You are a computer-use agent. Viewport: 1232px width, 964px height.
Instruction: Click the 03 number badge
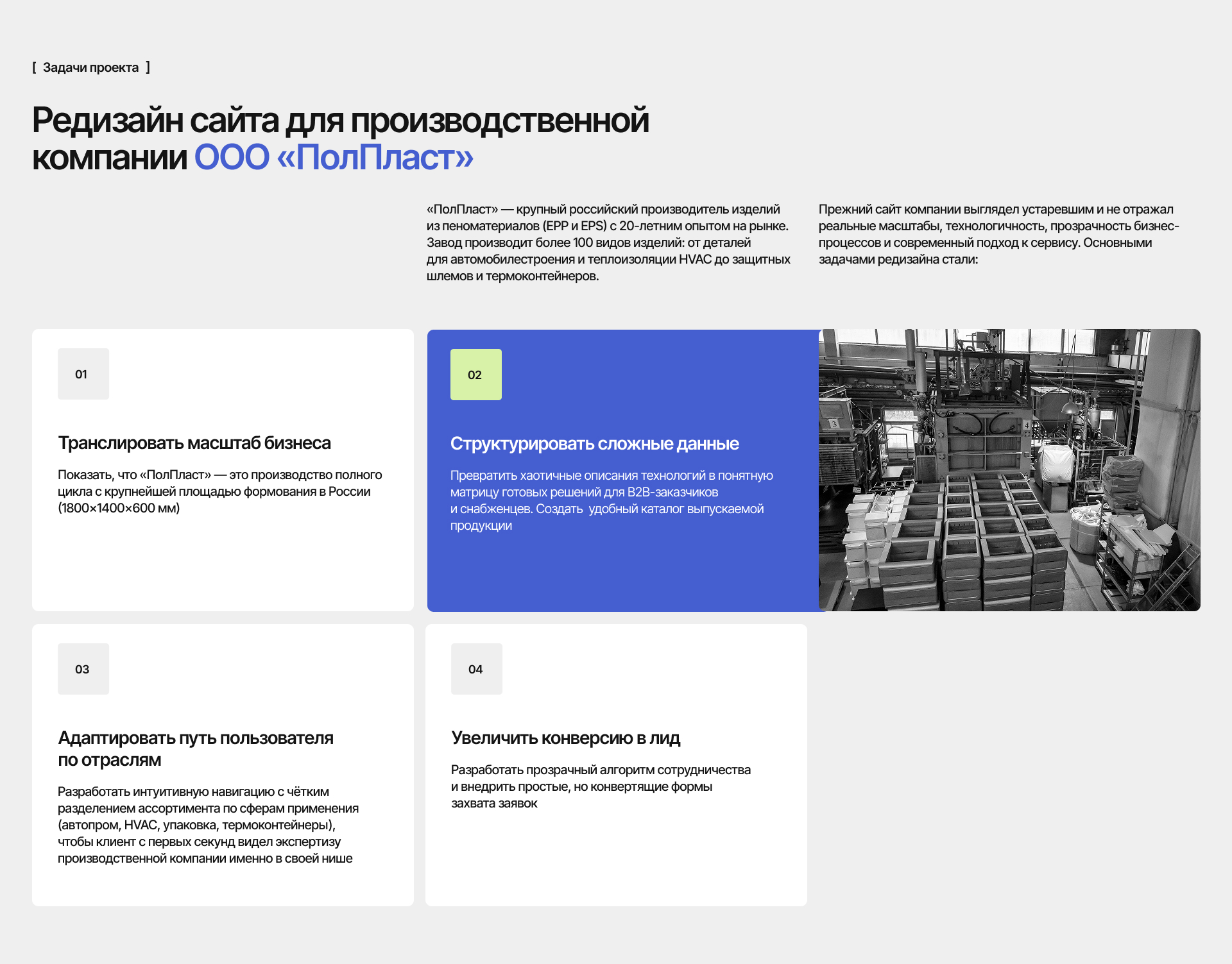[x=83, y=669]
